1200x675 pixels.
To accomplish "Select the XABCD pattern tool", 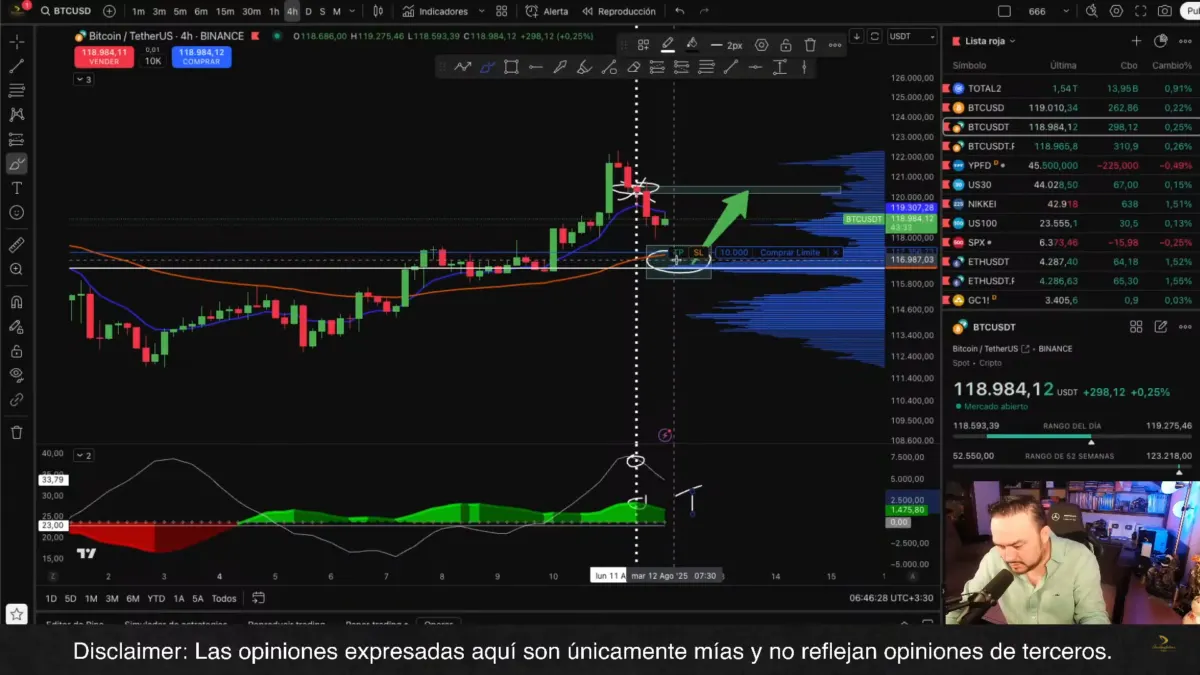I will (x=17, y=115).
